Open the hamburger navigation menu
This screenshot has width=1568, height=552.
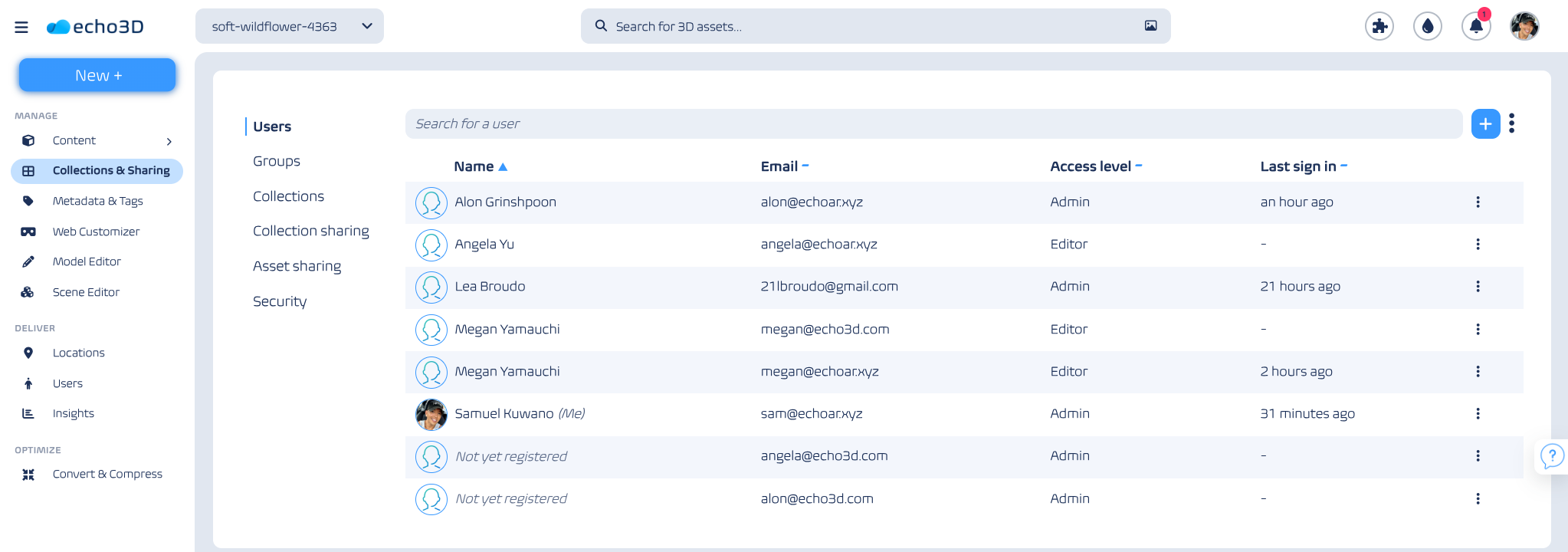click(21, 27)
